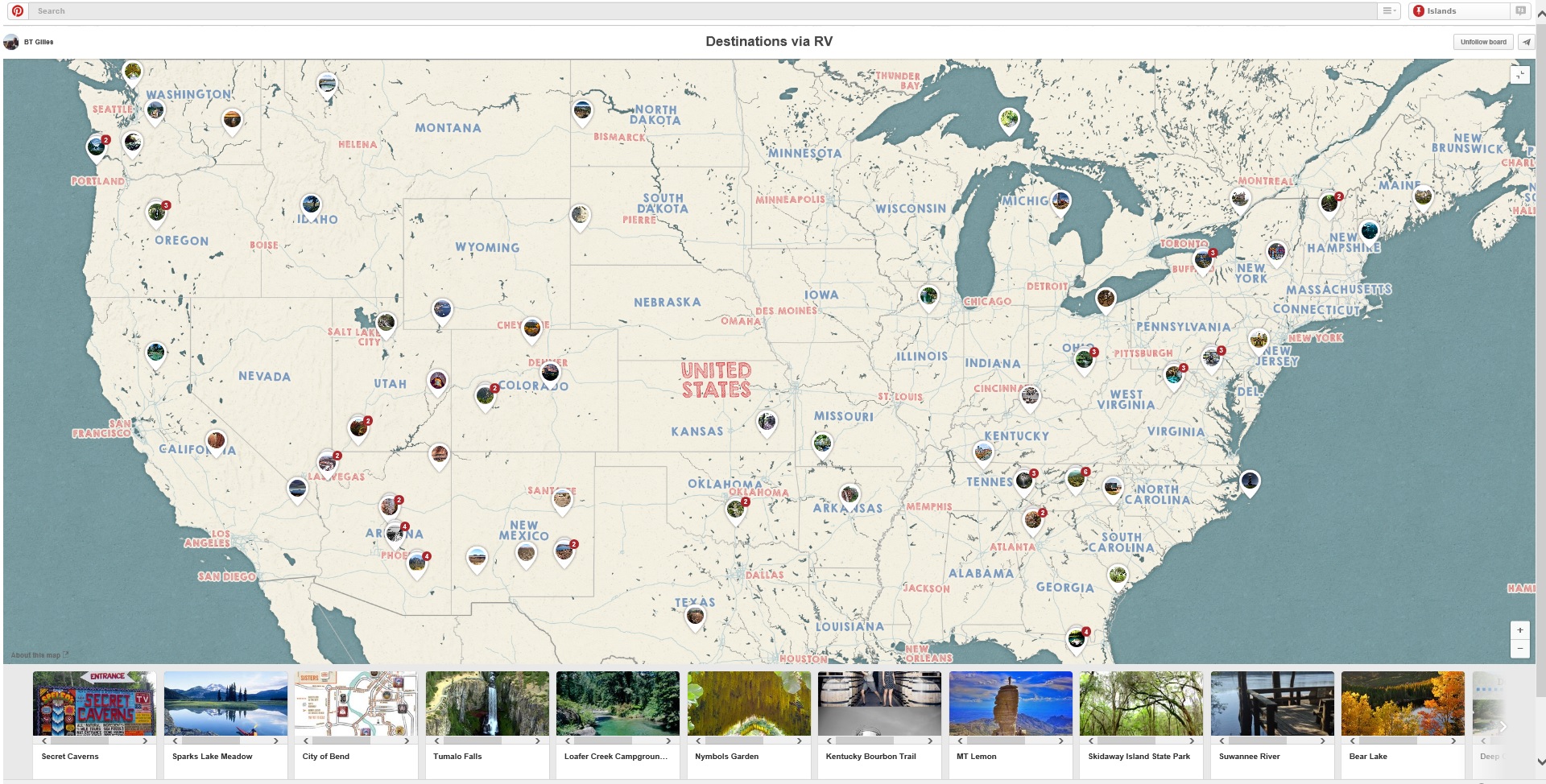This screenshot has height=784, width=1546.
Task: Click the send board paper plane icon
Action: (x=1526, y=42)
